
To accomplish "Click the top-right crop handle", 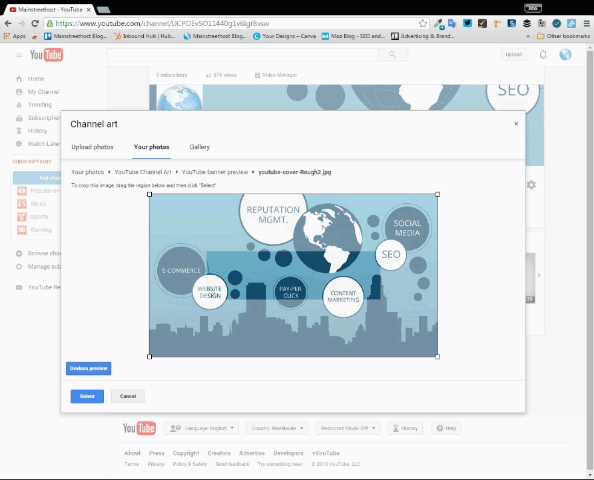I will [x=437, y=194].
